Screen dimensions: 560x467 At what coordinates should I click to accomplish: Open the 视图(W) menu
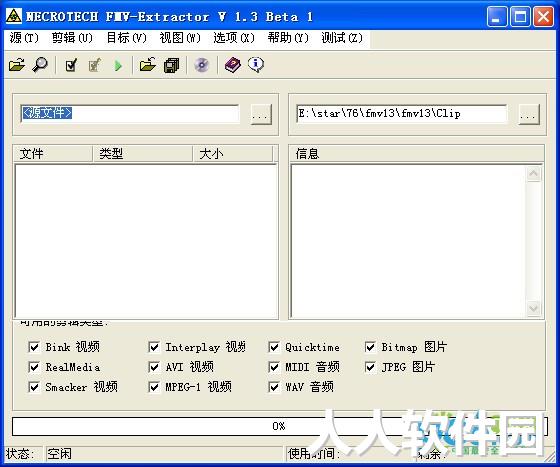click(180, 37)
